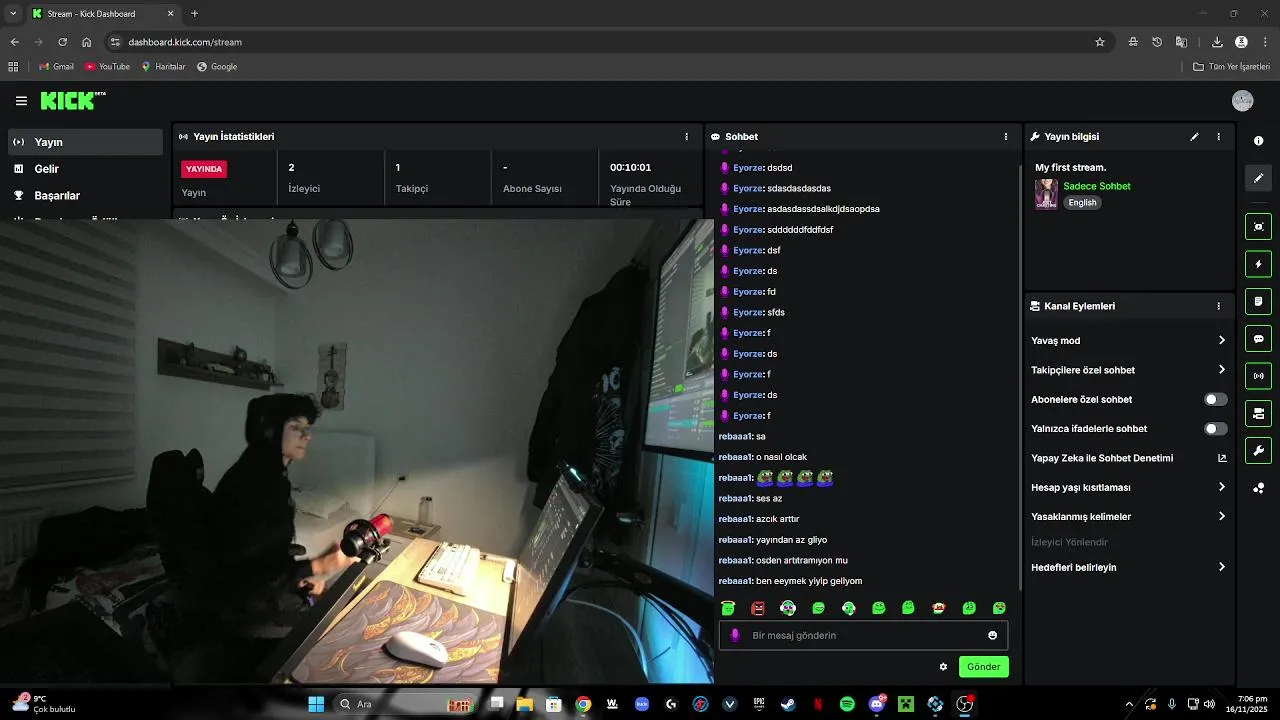This screenshot has height=720, width=1280.
Task: Click the live stream preview video
Action: point(357,452)
